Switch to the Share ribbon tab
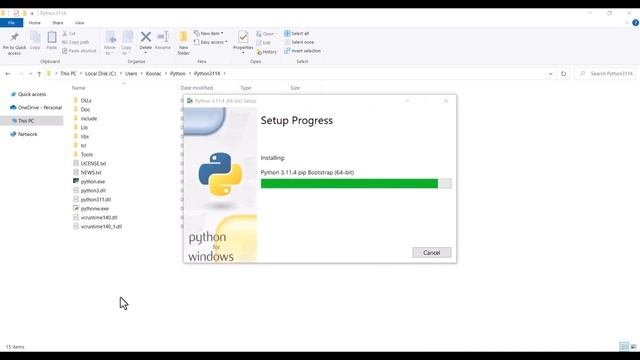This screenshot has width=640, height=360. point(58,23)
